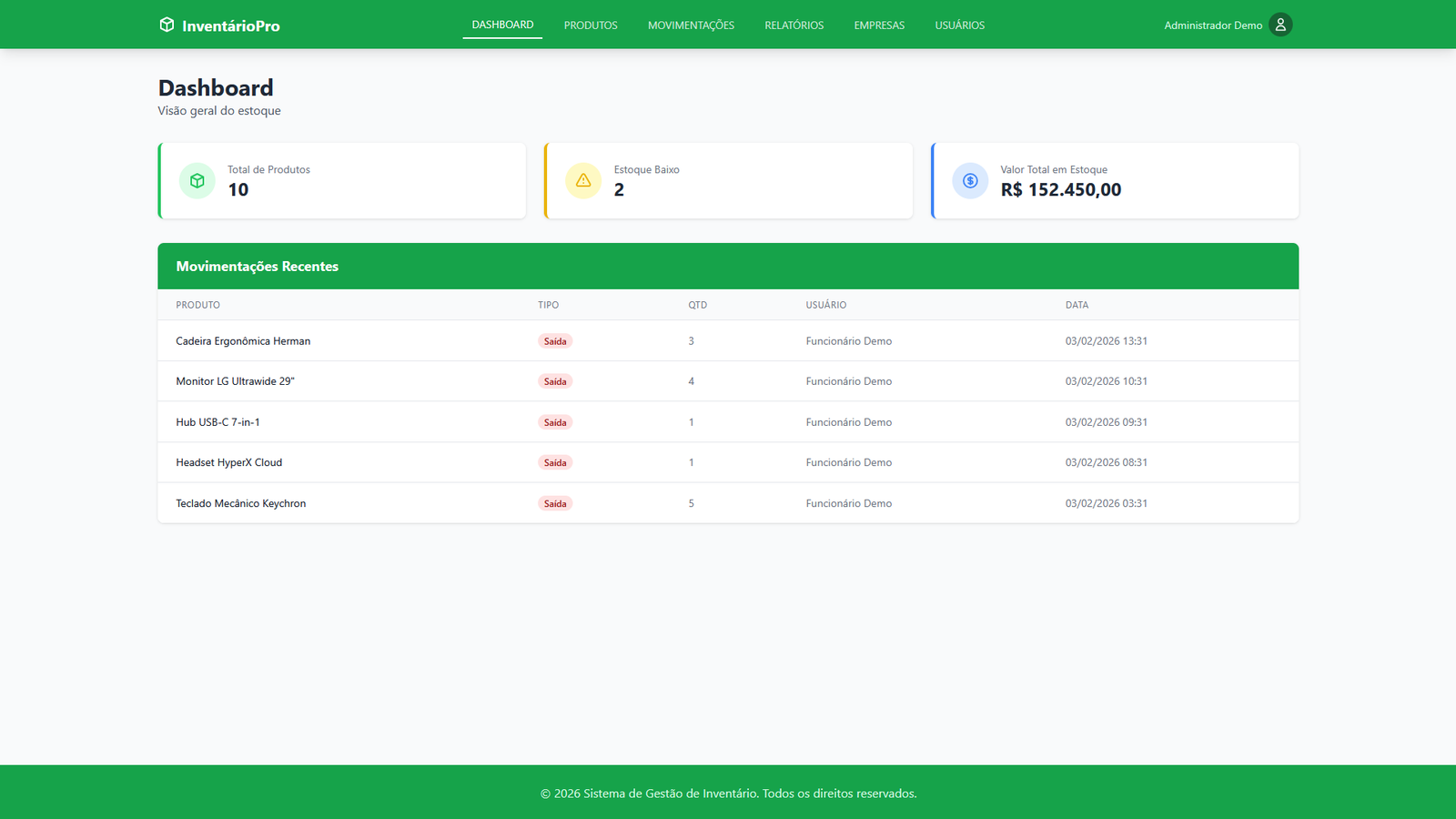Click the Saída badge for Hub USB-C 7-in-1
The width and height of the screenshot is (1456, 819).
[555, 421]
